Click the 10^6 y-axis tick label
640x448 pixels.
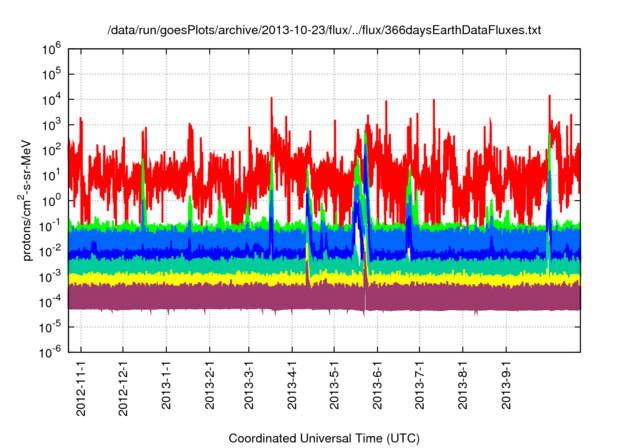click(x=51, y=49)
